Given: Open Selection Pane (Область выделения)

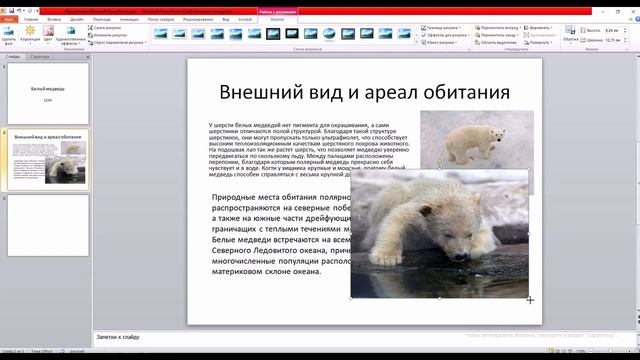Looking at the screenshot, I should [x=496, y=42].
